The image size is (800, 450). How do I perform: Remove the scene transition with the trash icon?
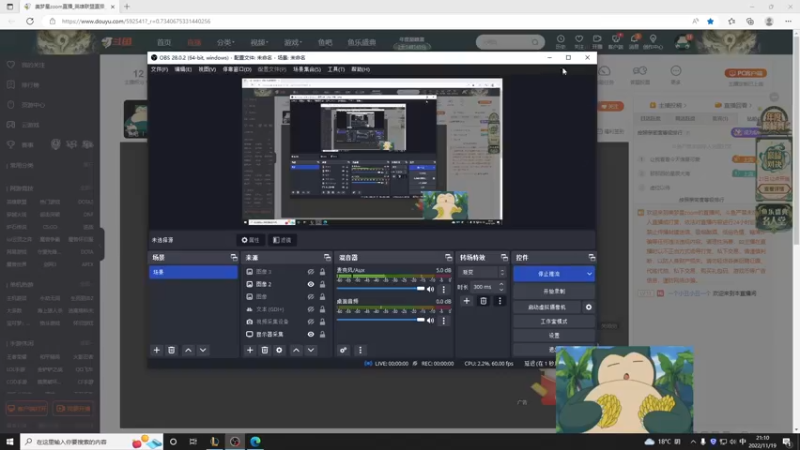tap(483, 301)
